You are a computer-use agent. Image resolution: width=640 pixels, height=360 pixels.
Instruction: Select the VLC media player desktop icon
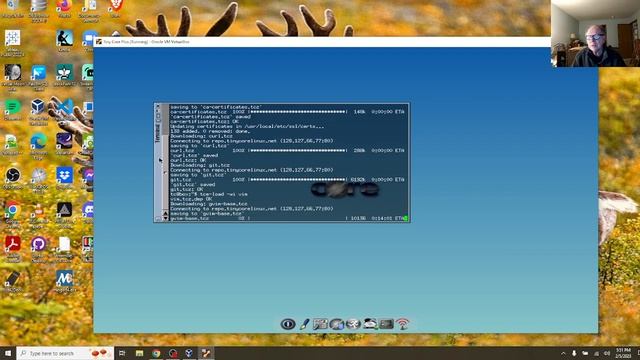tap(38, 210)
